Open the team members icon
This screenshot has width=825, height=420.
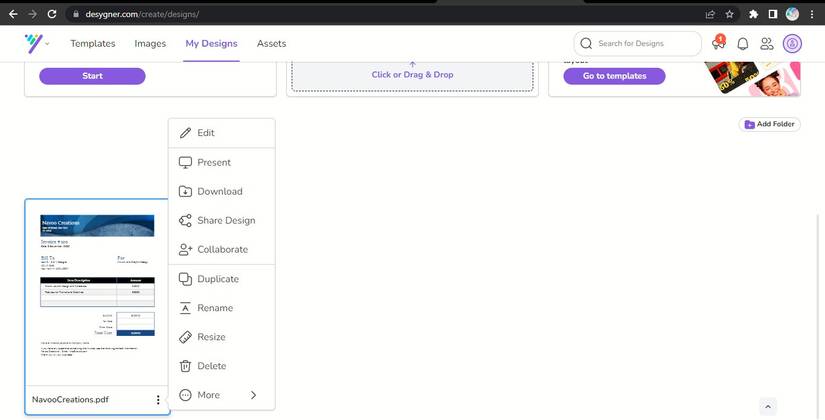[x=767, y=44]
